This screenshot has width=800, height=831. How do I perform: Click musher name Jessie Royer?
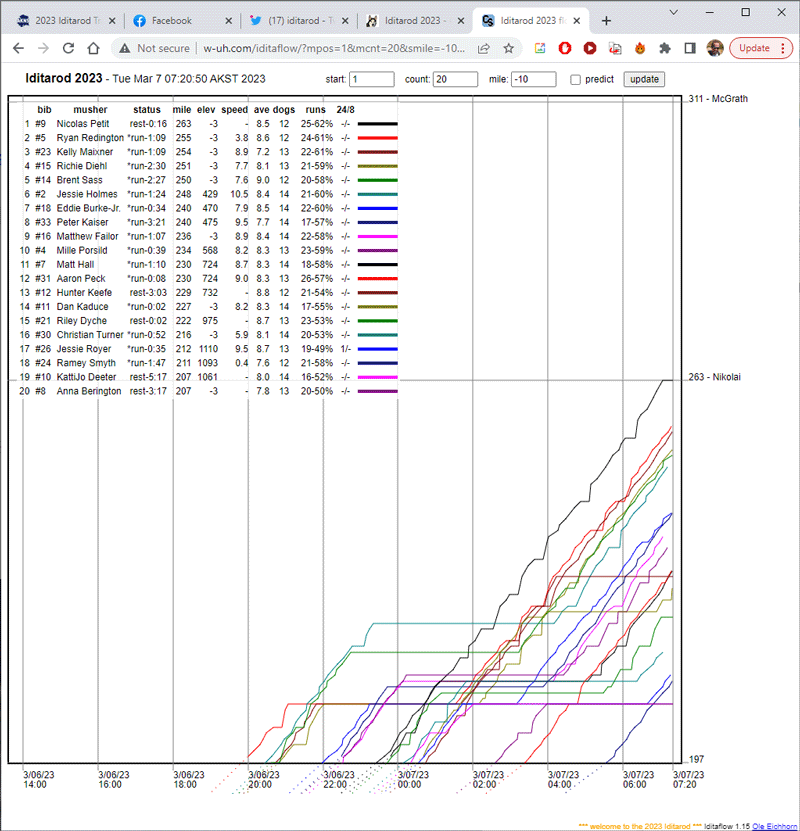[84, 349]
